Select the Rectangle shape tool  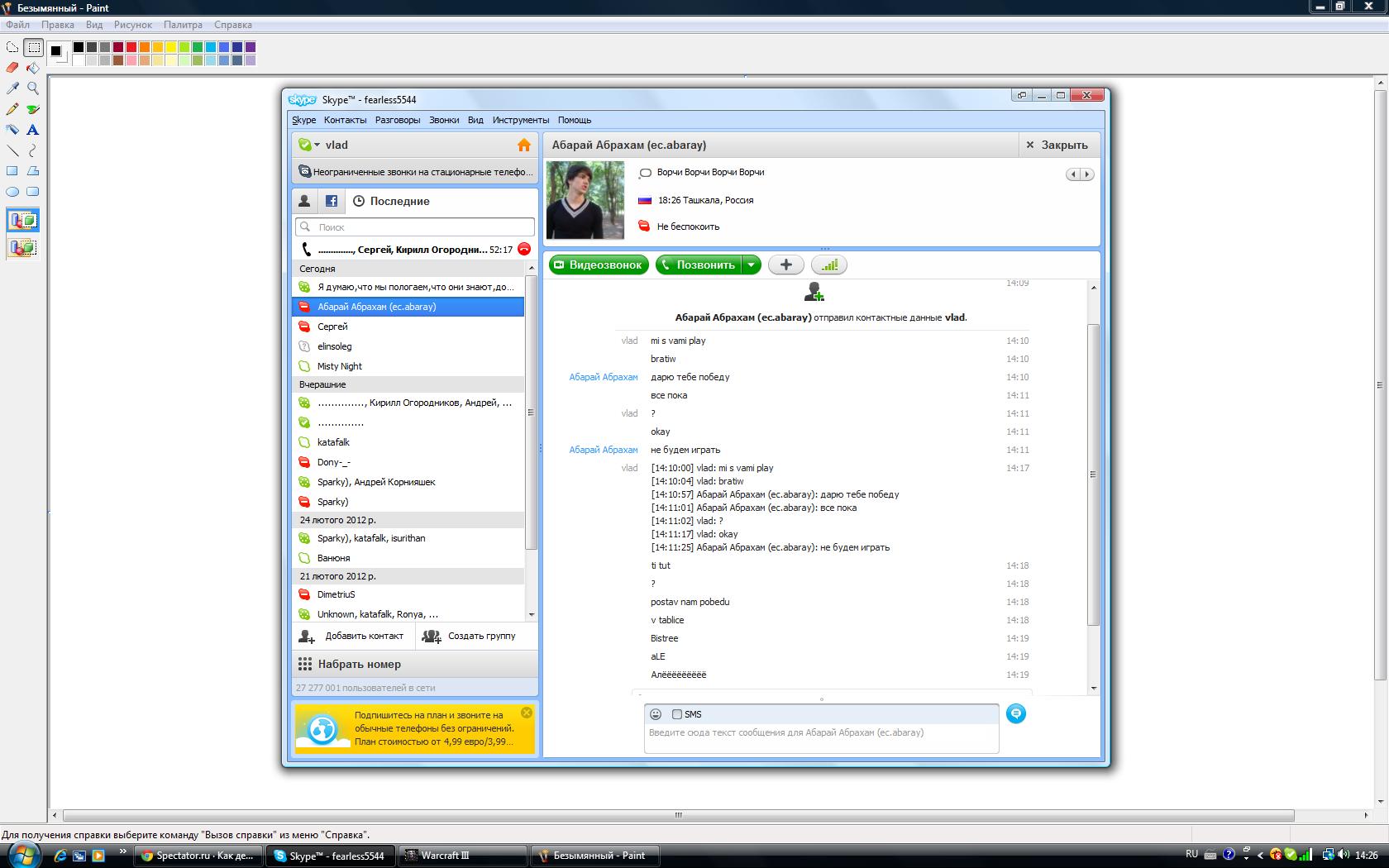tap(12, 171)
